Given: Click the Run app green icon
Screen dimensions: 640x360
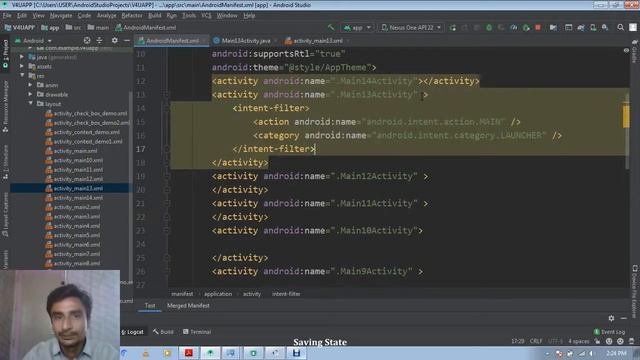Looking at the screenshot, I should click(453, 28).
